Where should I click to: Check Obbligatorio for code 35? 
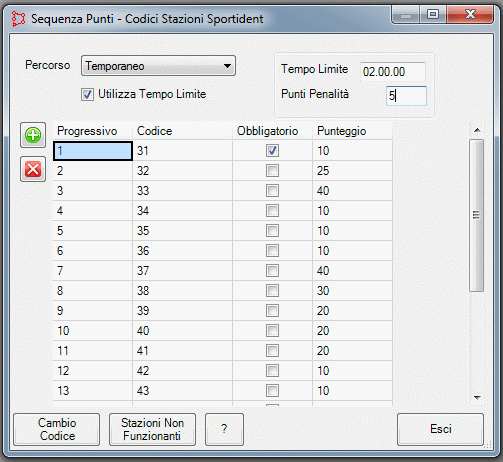pos(272,231)
